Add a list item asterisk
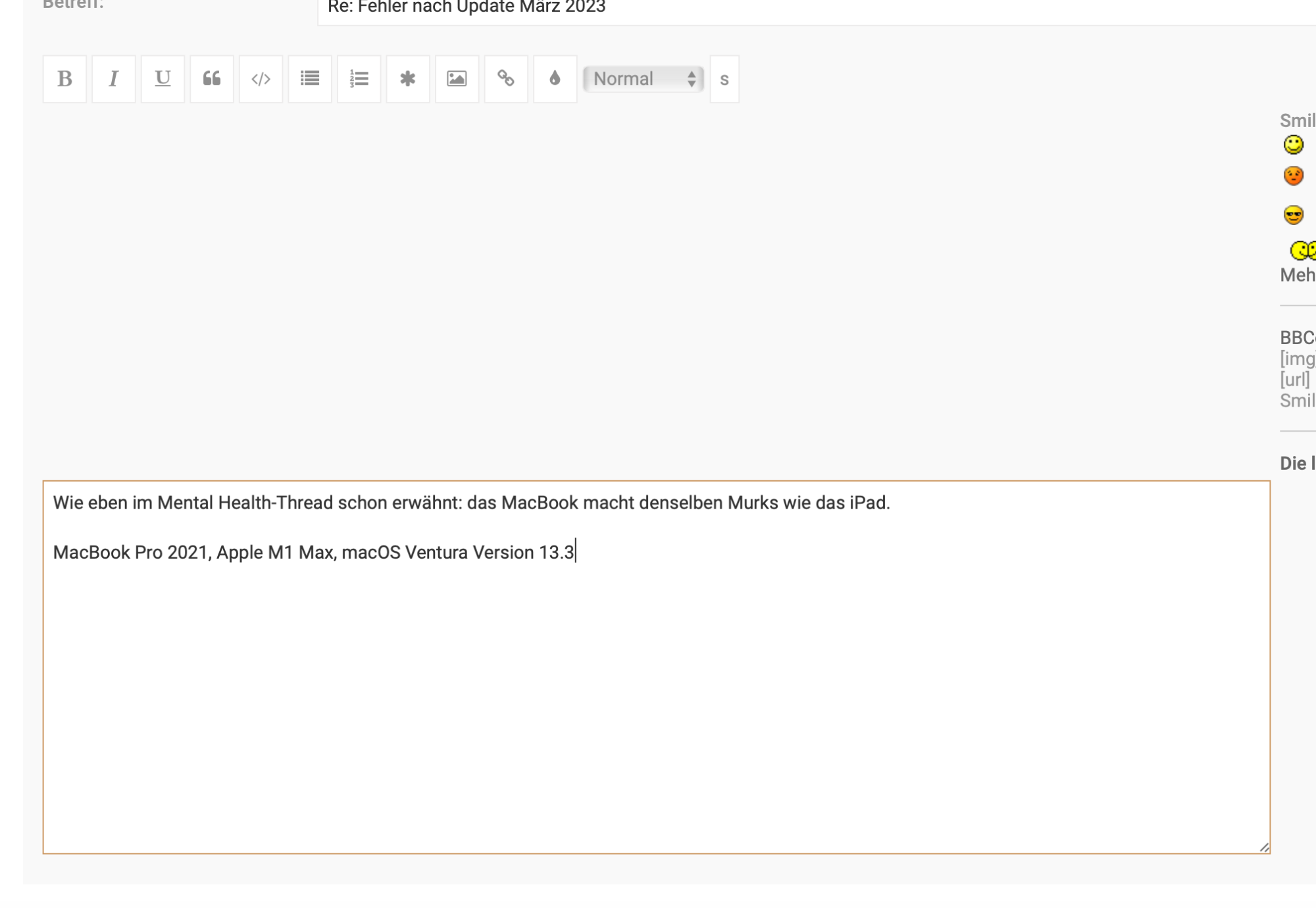 [x=408, y=79]
